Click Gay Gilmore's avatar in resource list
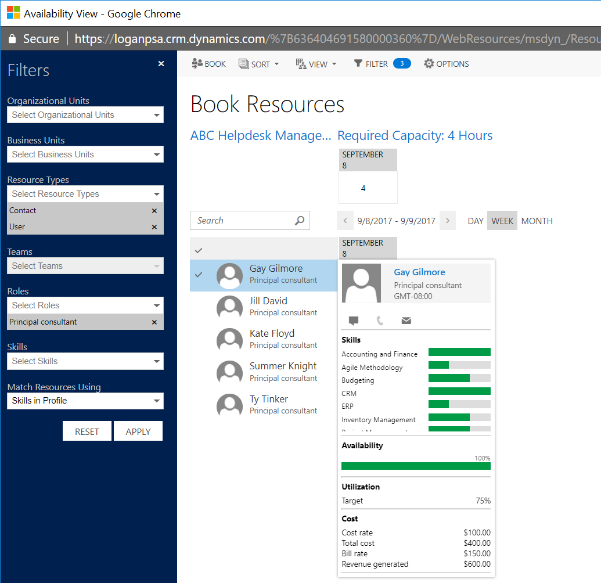This screenshot has height=583, width=601. [x=230, y=275]
